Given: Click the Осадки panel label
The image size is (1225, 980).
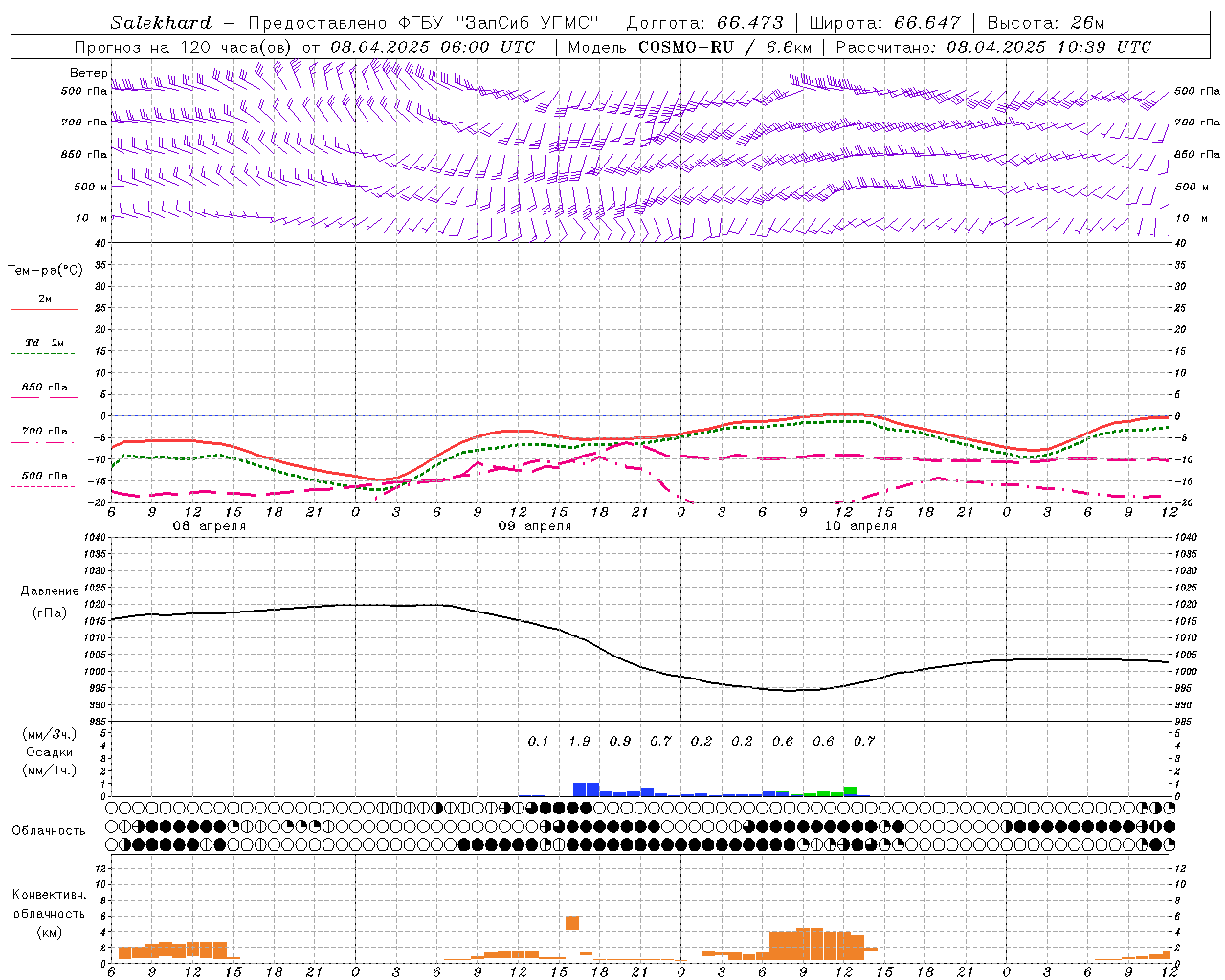Looking at the screenshot, I should click(x=50, y=753).
